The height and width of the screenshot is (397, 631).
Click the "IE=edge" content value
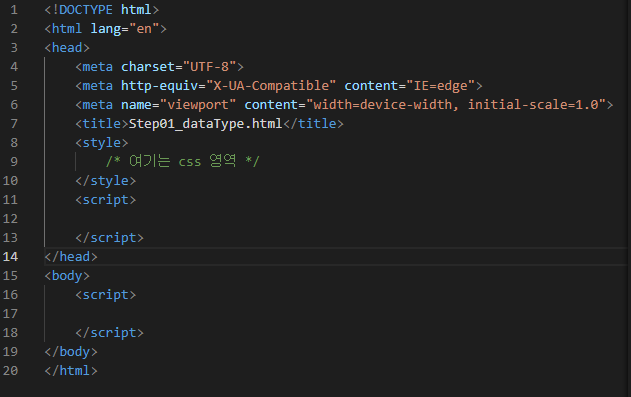click(441, 86)
